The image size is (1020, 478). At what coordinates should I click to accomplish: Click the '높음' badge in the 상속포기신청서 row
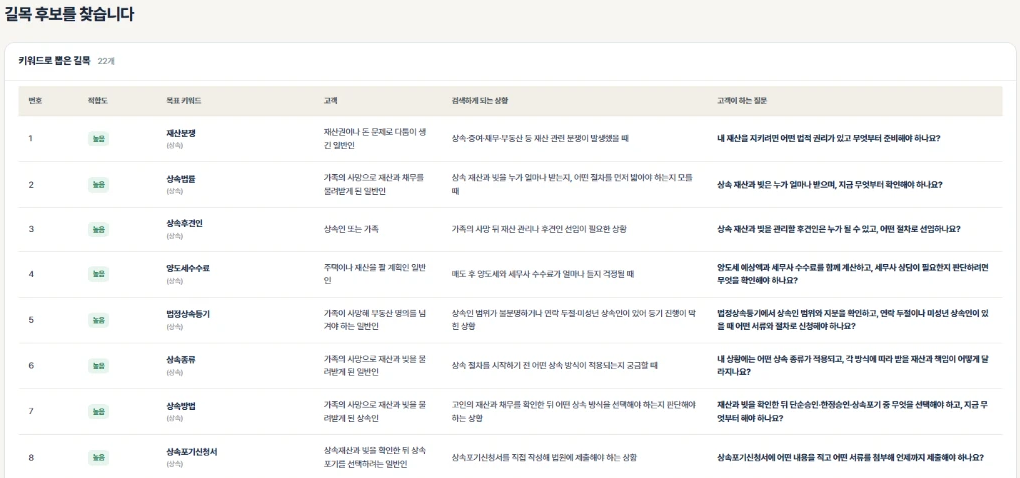tap(98, 457)
